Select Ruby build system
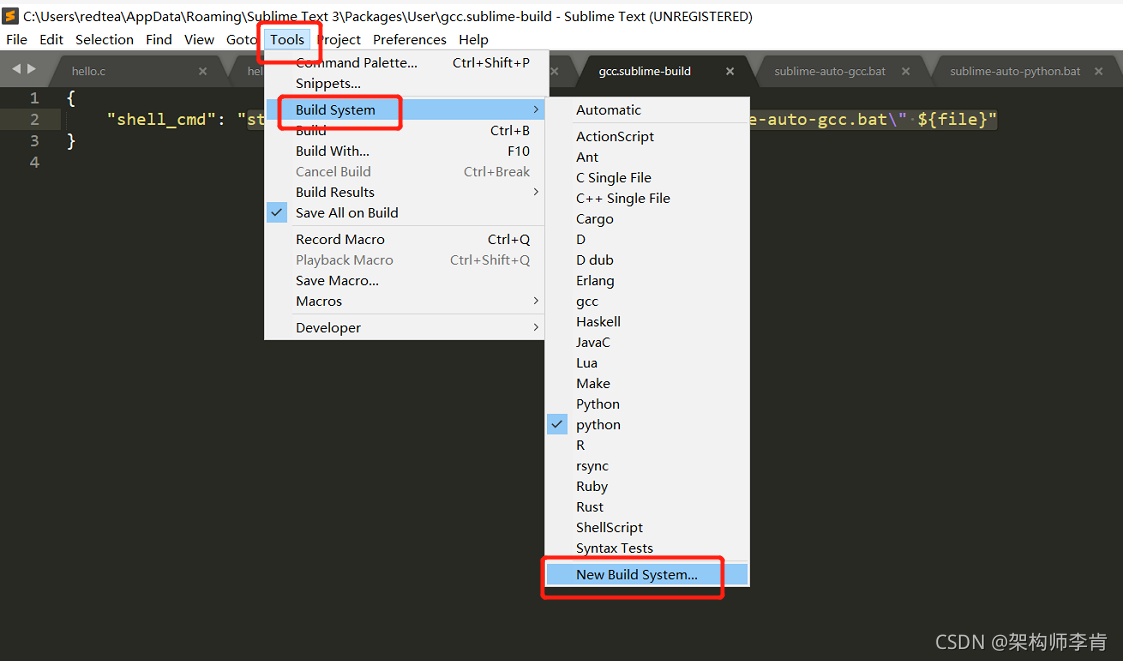Screen dimensions: 1123x661 (x=647, y=486)
